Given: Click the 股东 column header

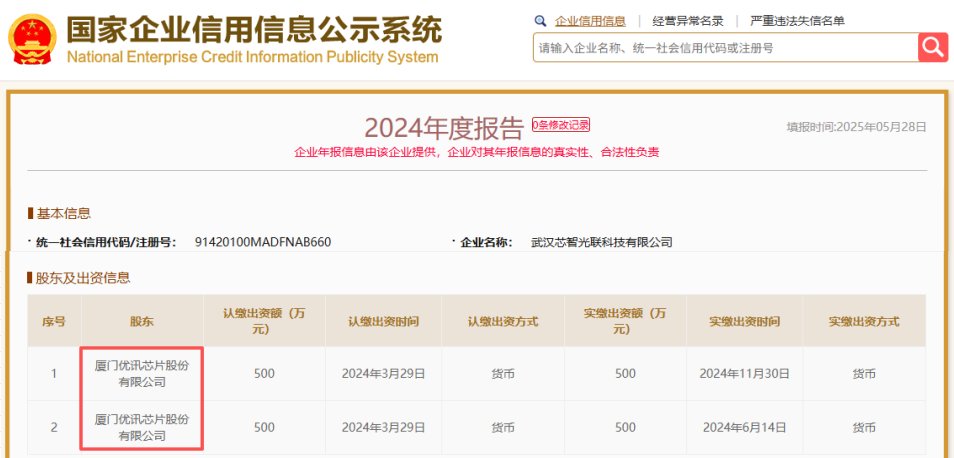Looking at the screenshot, I should point(142,321).
